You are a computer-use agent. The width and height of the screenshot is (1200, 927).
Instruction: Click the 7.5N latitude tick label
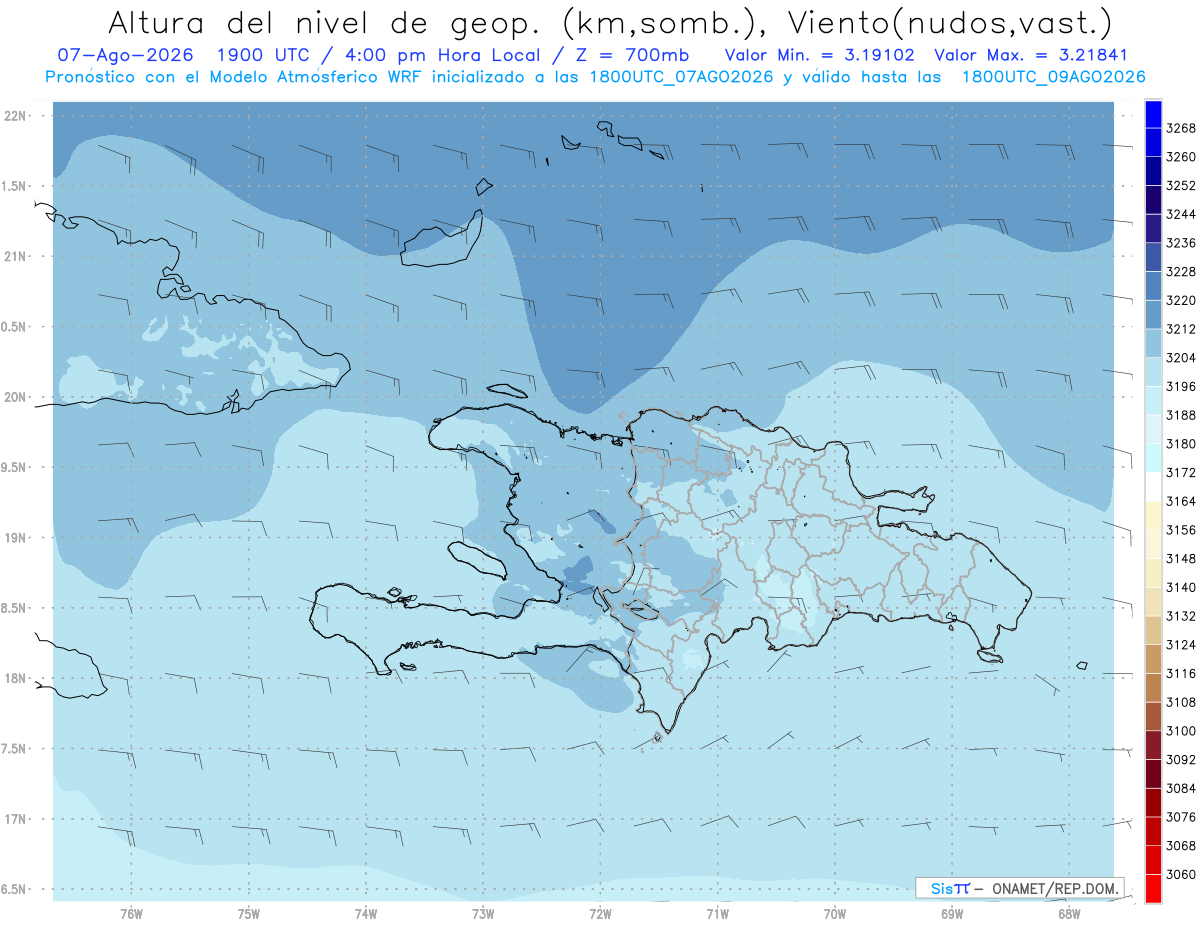click(13, 749)
